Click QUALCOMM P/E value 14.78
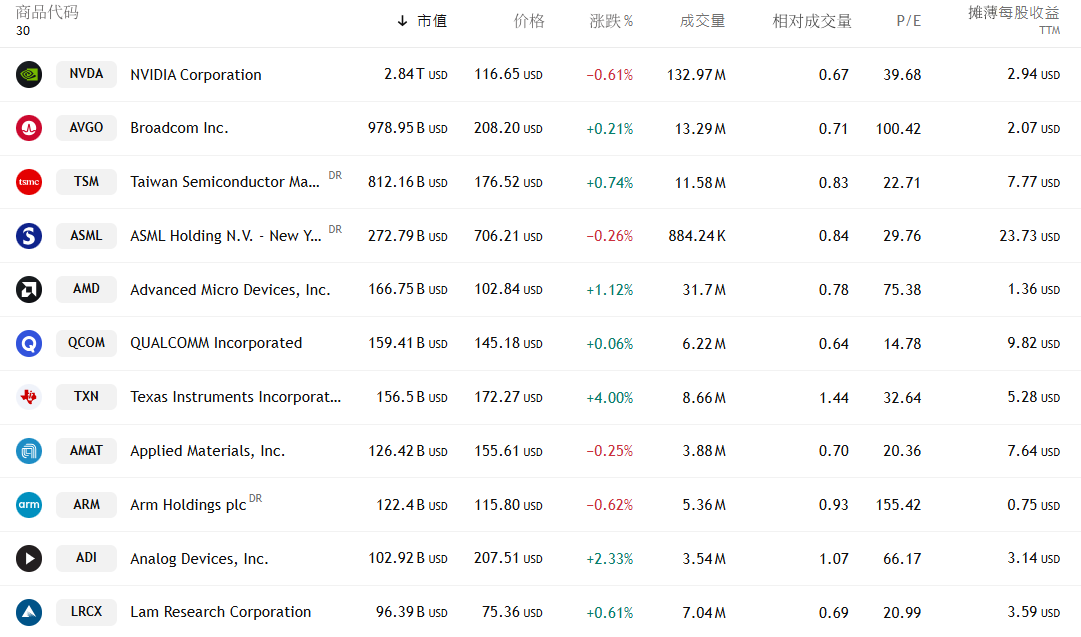 [x=902, y=344]
